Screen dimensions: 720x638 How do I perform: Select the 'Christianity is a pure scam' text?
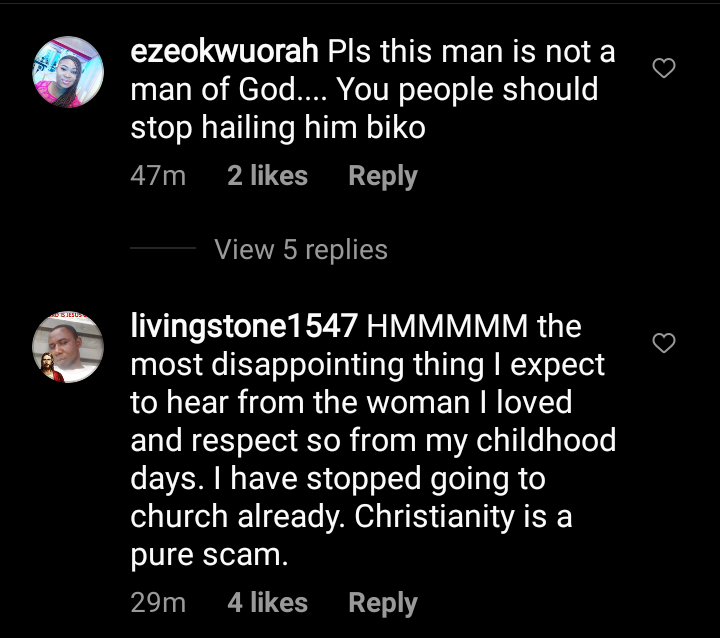(x=351, y=536)
